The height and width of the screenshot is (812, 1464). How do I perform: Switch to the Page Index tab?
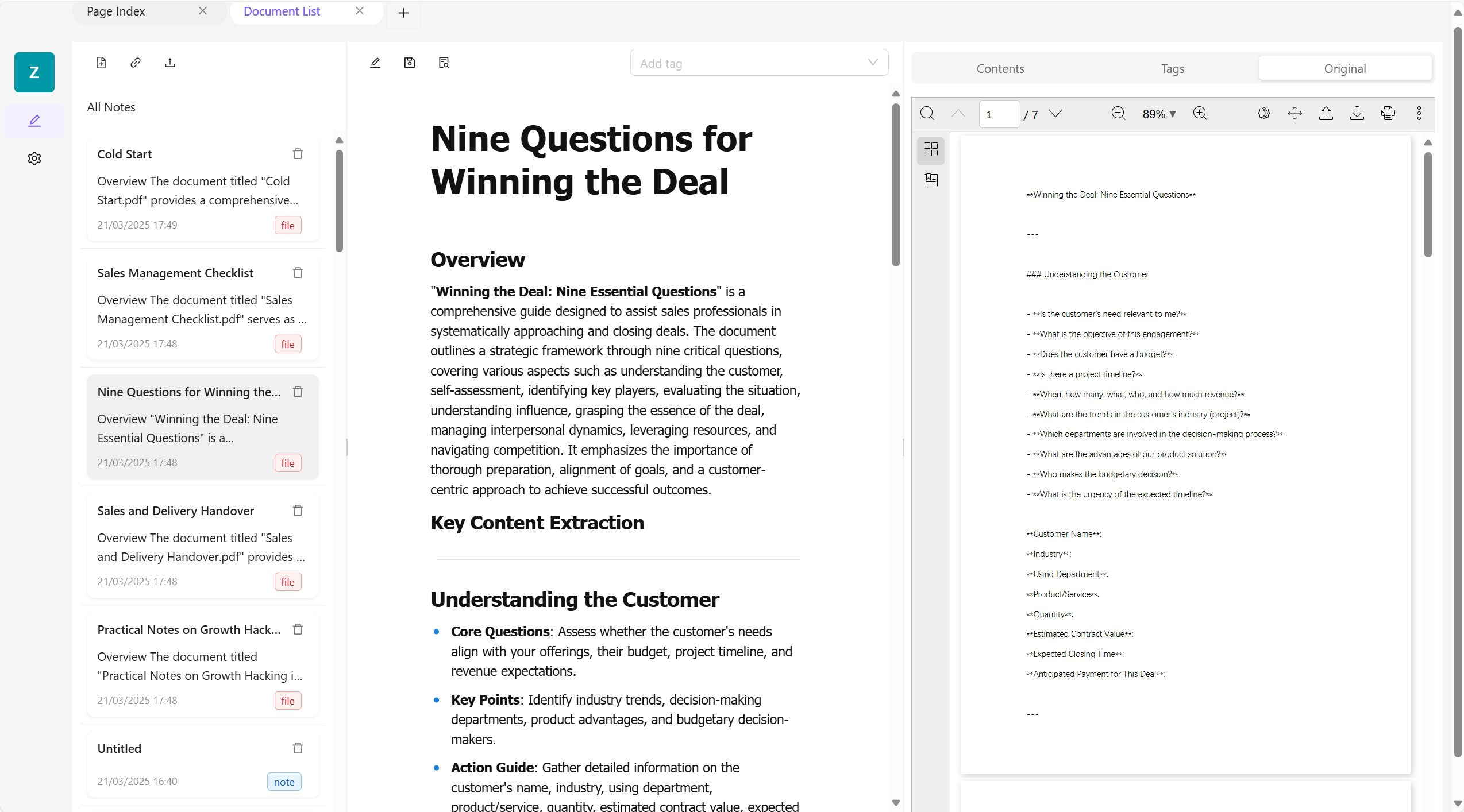tap(116, 11)
